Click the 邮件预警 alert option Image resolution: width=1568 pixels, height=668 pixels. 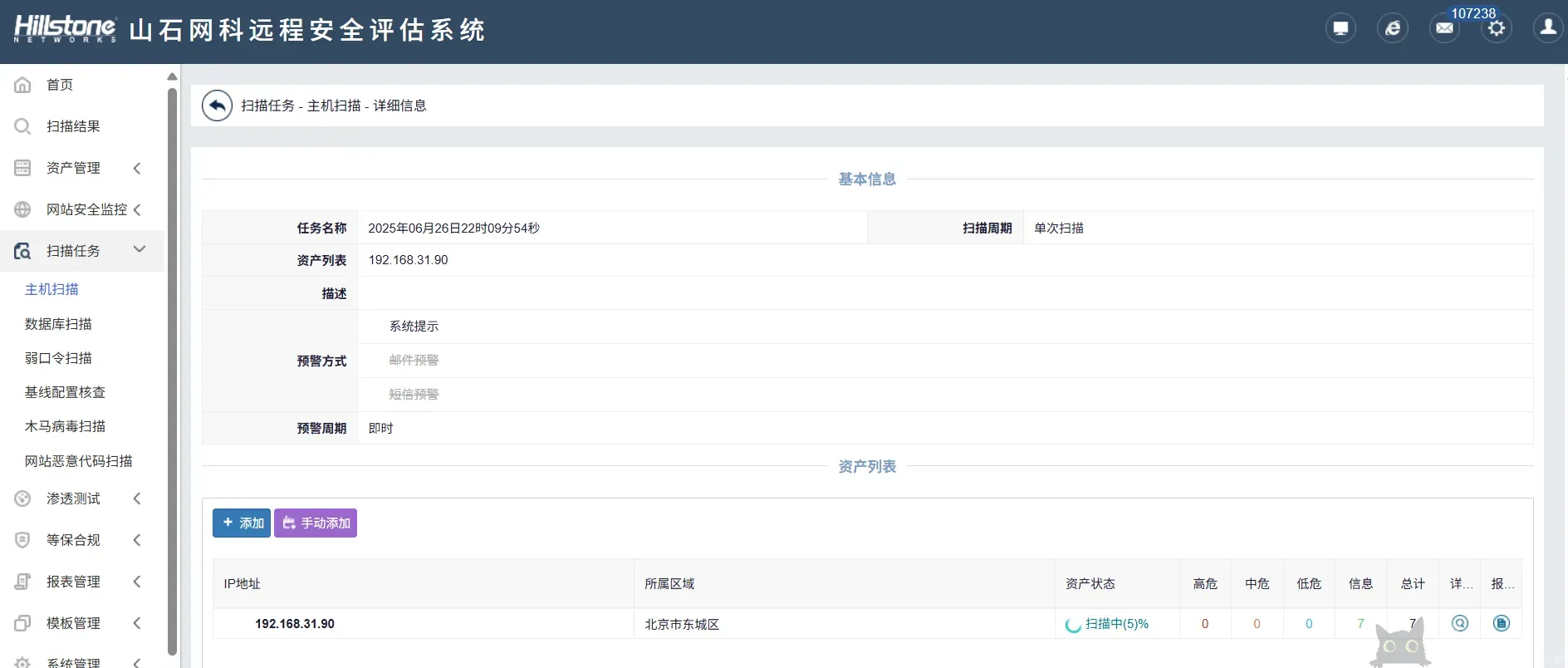414,361
